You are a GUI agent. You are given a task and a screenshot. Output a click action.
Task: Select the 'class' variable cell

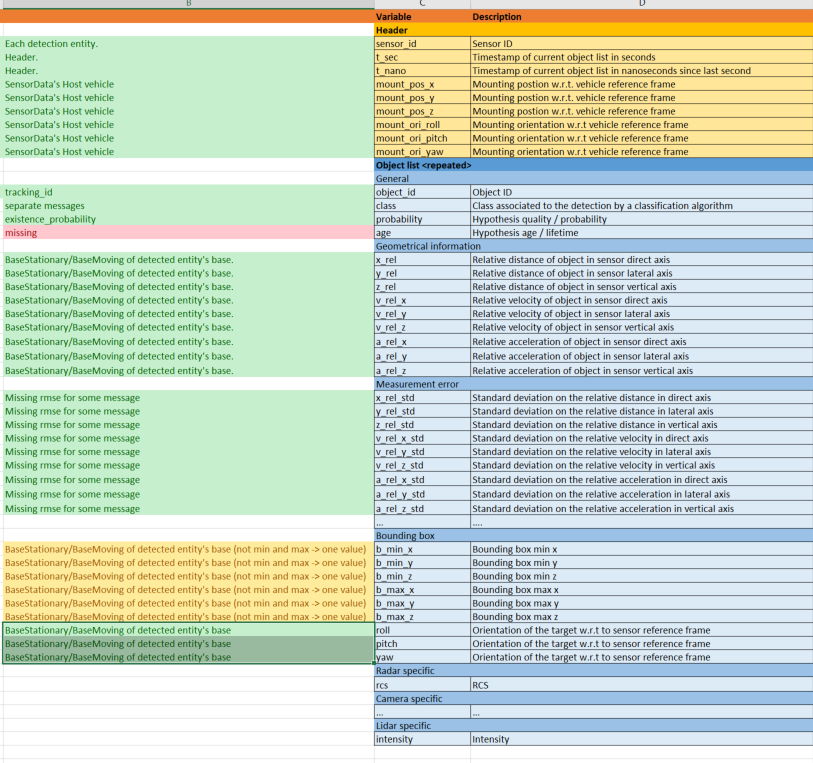point(422,205)
